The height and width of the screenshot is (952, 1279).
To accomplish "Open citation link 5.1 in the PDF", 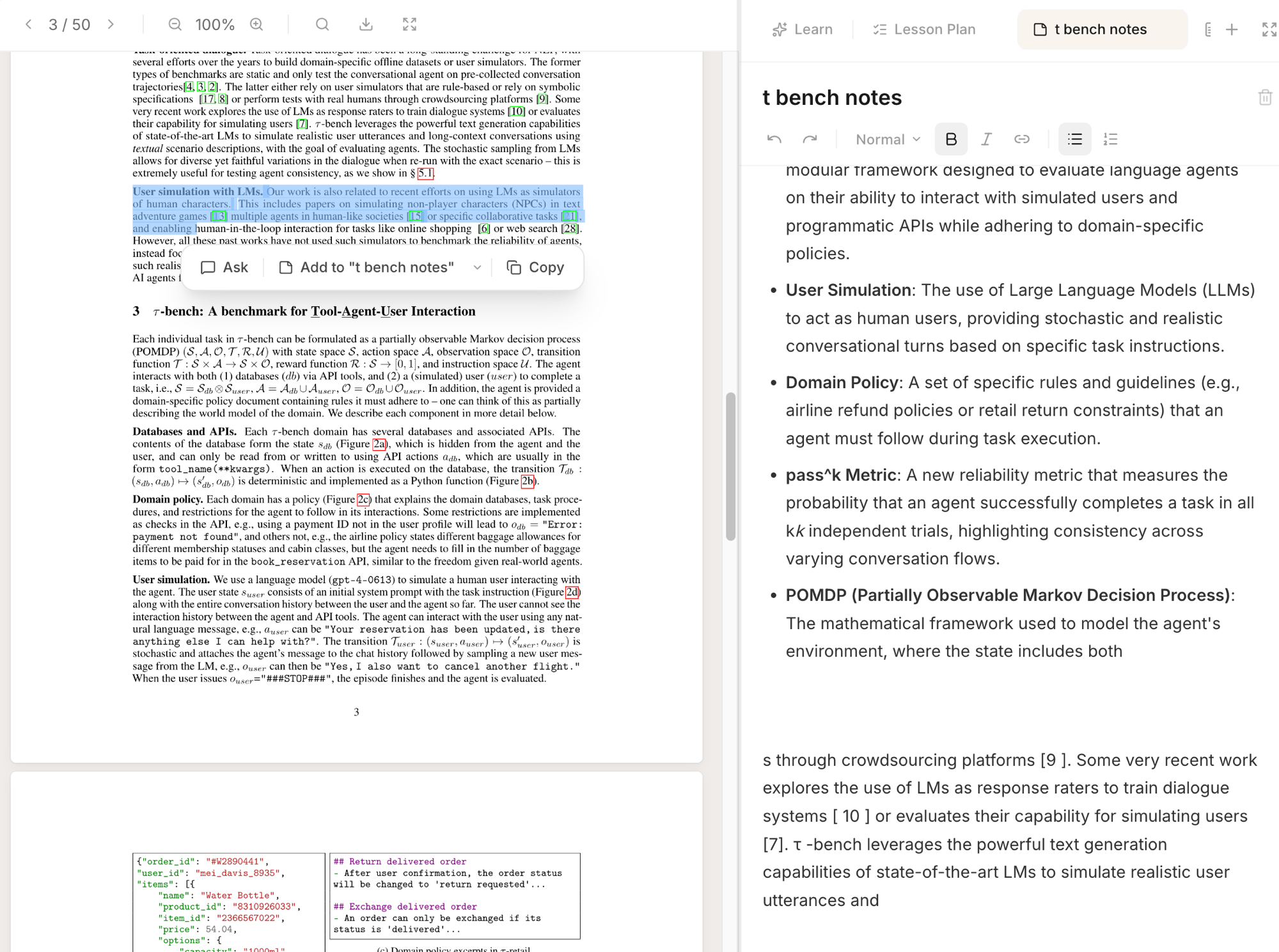I will point(425,173).
